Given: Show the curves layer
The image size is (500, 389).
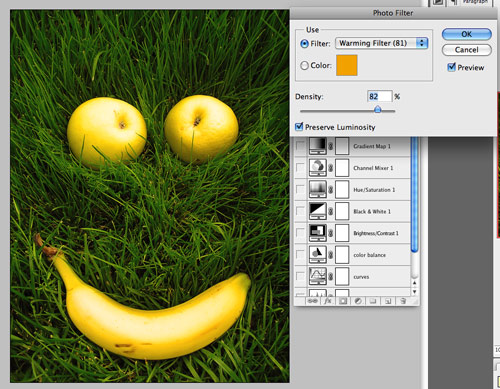Looking at the screenshot, I should tap(300, 276).
